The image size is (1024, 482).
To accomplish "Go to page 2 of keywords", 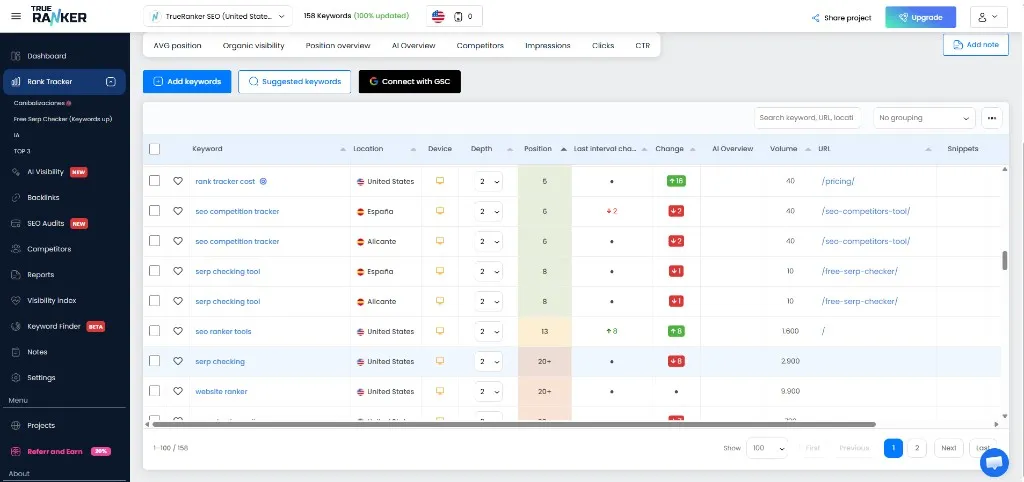I will coord(917,448).
